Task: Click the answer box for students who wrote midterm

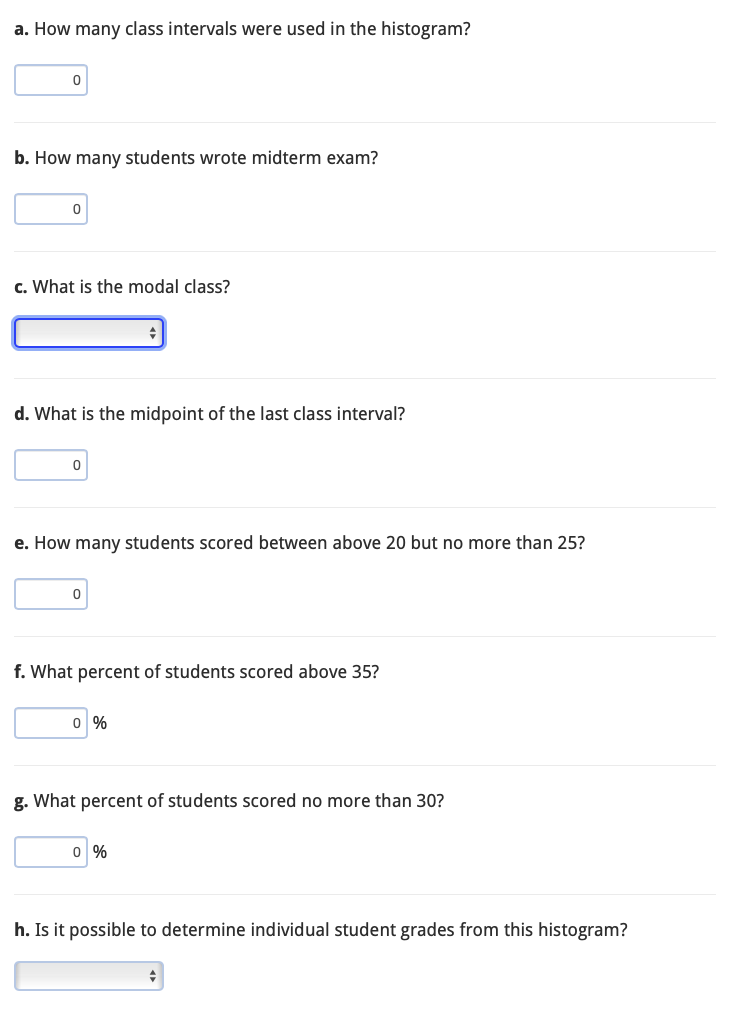Action: (51, 208)
